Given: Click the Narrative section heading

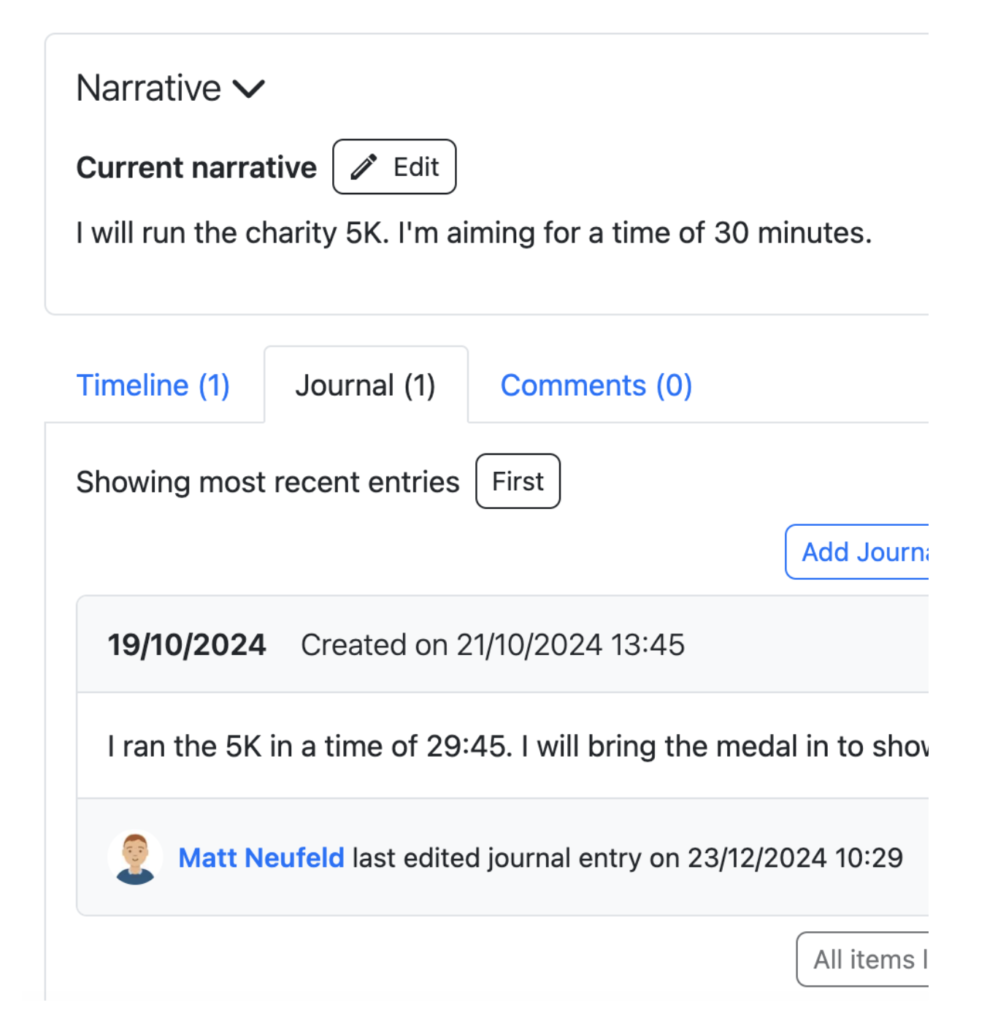Looking at the screenshot, I should pyautogui.click(x=149, y=89).
